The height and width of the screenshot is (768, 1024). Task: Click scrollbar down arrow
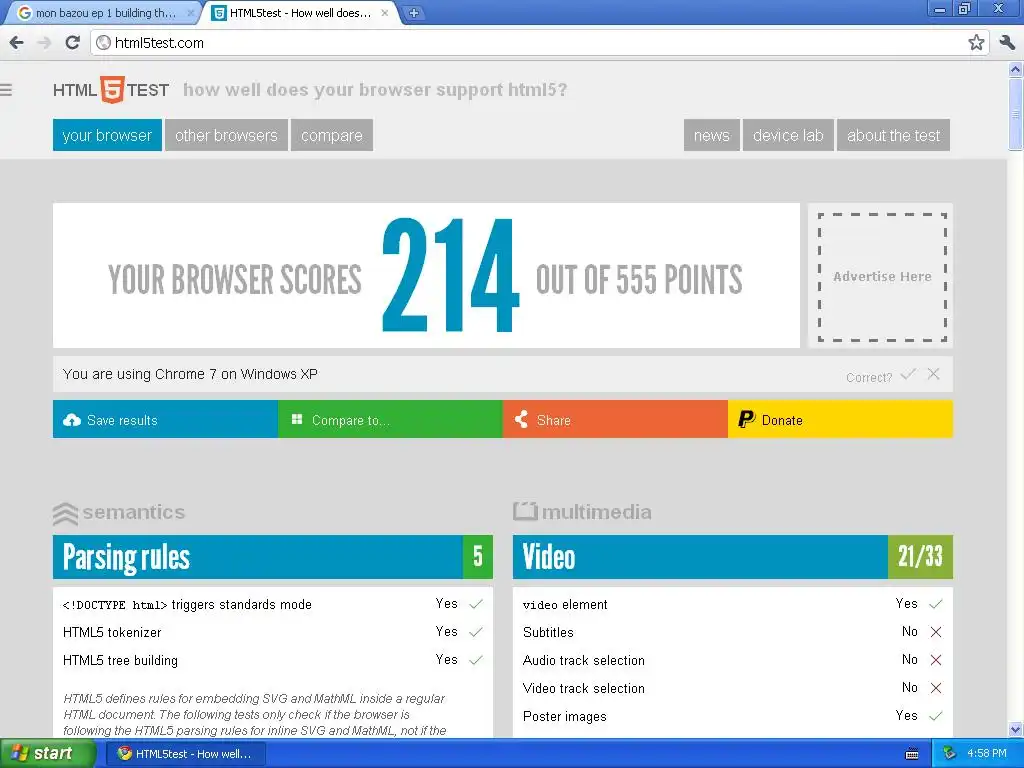coord(1016,729)
